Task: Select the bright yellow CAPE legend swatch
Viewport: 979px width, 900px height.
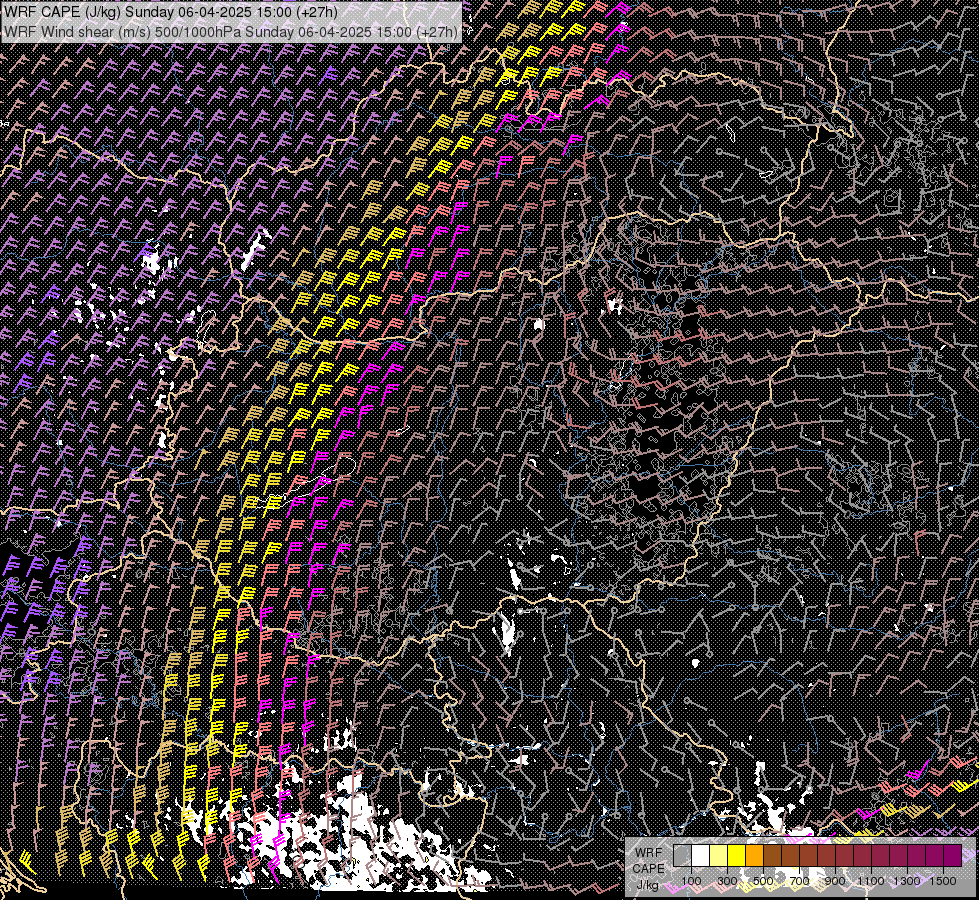Action: coord(737,855)
